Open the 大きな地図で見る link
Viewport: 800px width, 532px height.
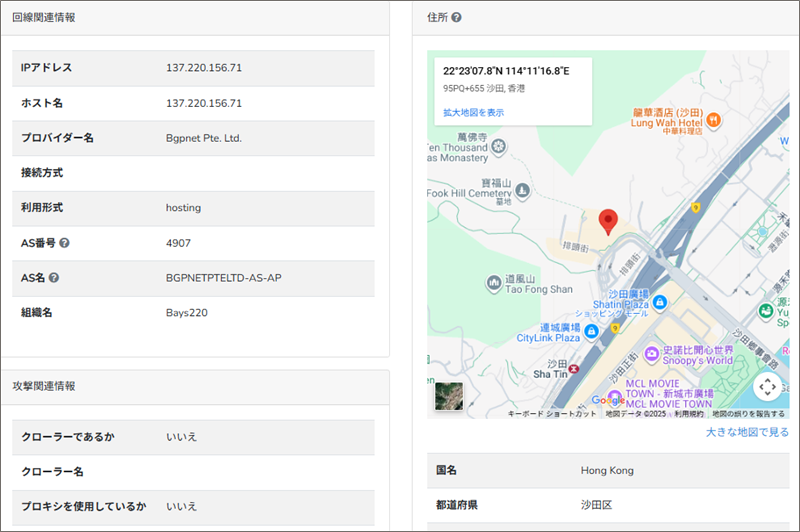pos(746,432)
